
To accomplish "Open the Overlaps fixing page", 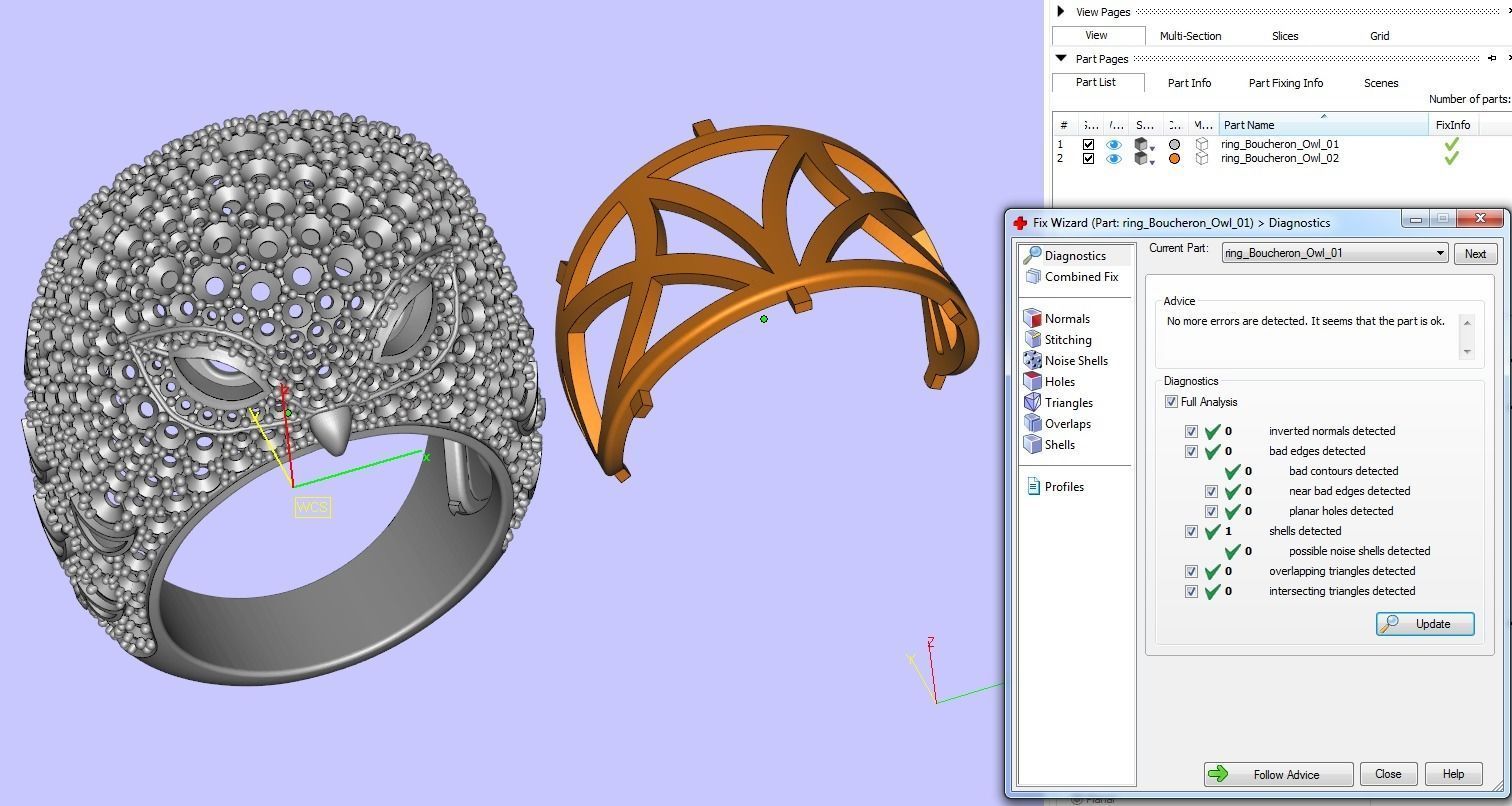I will click(x=1067, y=424).
